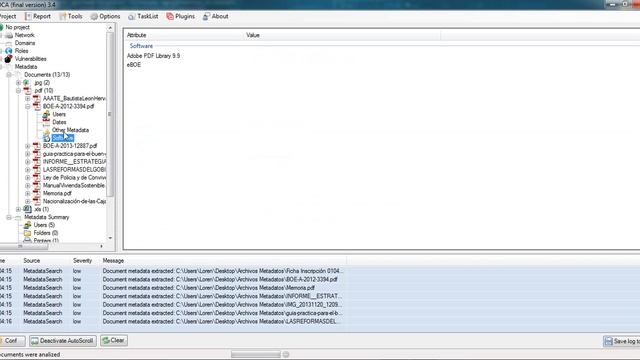Select Ley de Policia y de Conviv document
Viewport: 640px width, 360px height.
click(x=74, y=178)
